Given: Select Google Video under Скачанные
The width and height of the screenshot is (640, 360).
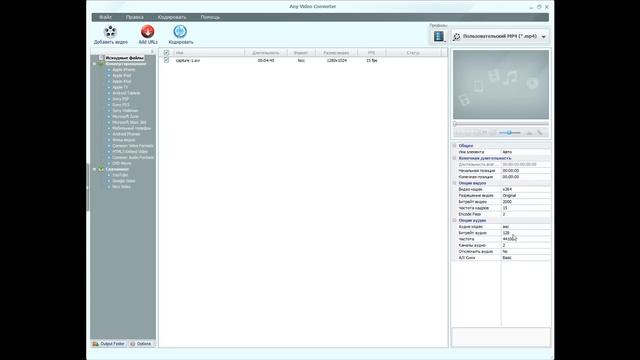Looking at the screenshot, I should tap(124, 181).
